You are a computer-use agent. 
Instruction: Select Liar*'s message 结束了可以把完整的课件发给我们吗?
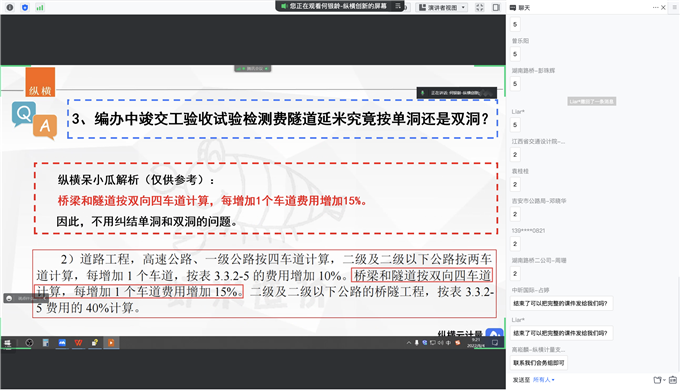pos(561,333)
